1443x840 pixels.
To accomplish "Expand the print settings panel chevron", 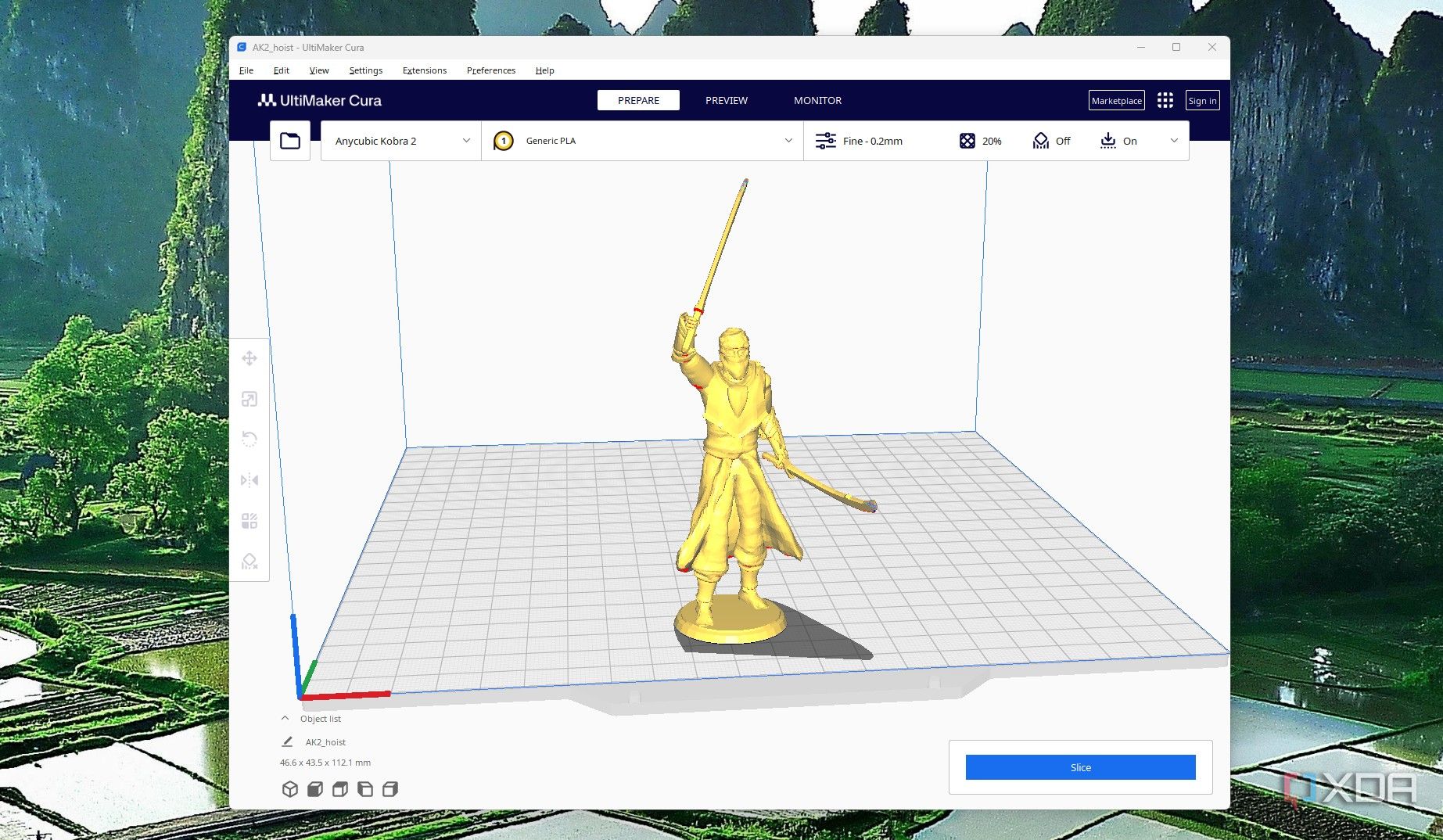I will coord(1174,141).
